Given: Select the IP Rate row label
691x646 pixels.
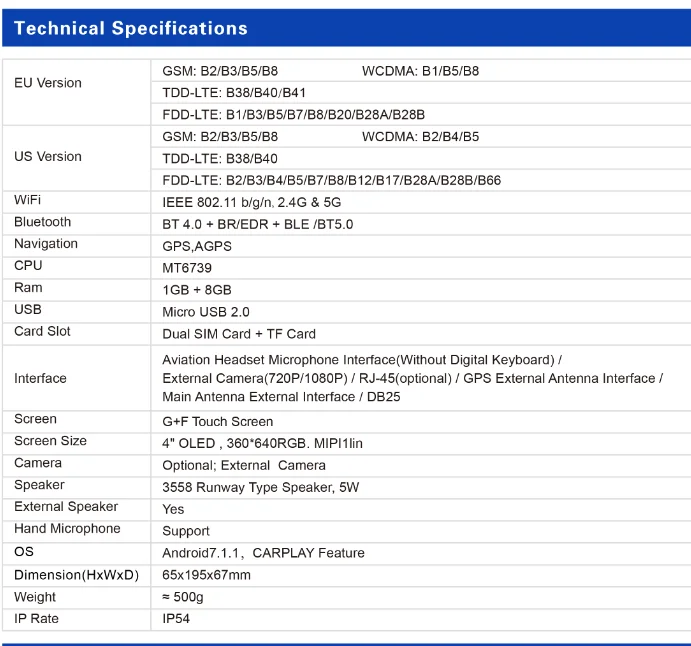Looking at the screenshot, I should (x=36, y=619).
